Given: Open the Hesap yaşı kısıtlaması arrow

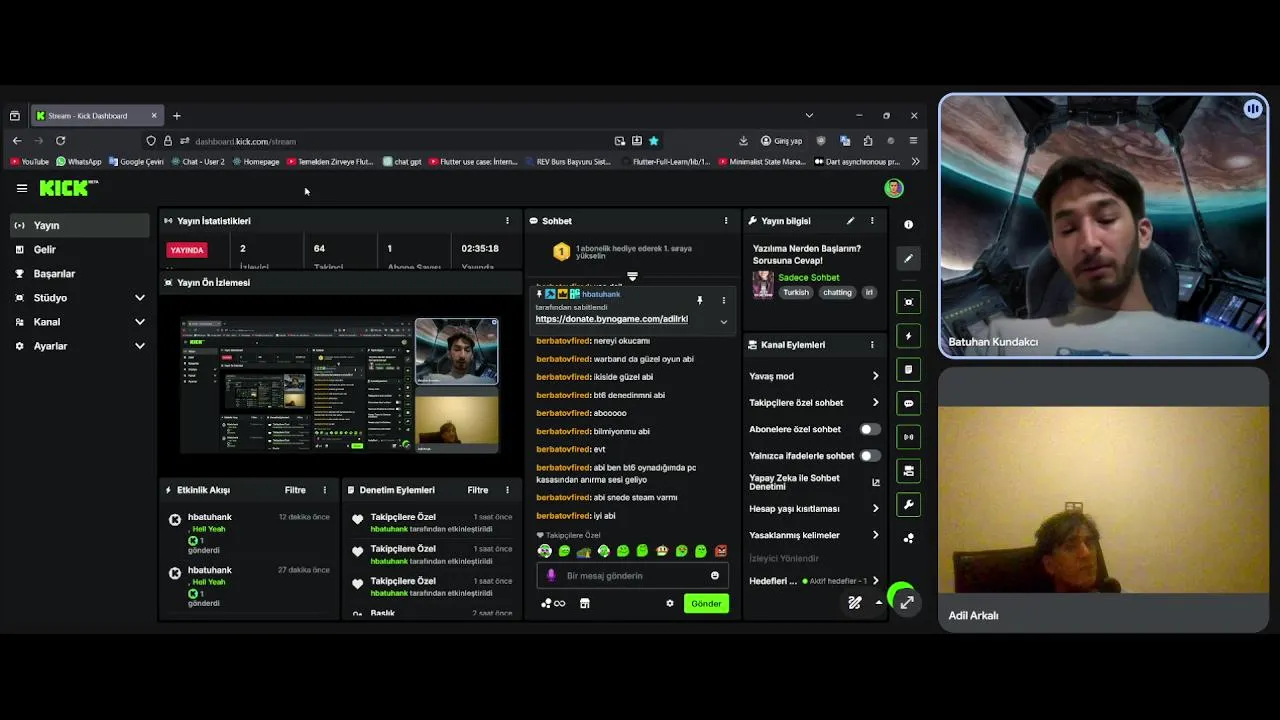Looking at the screenshot, I should pyautogui.click(x=875, y=509).
